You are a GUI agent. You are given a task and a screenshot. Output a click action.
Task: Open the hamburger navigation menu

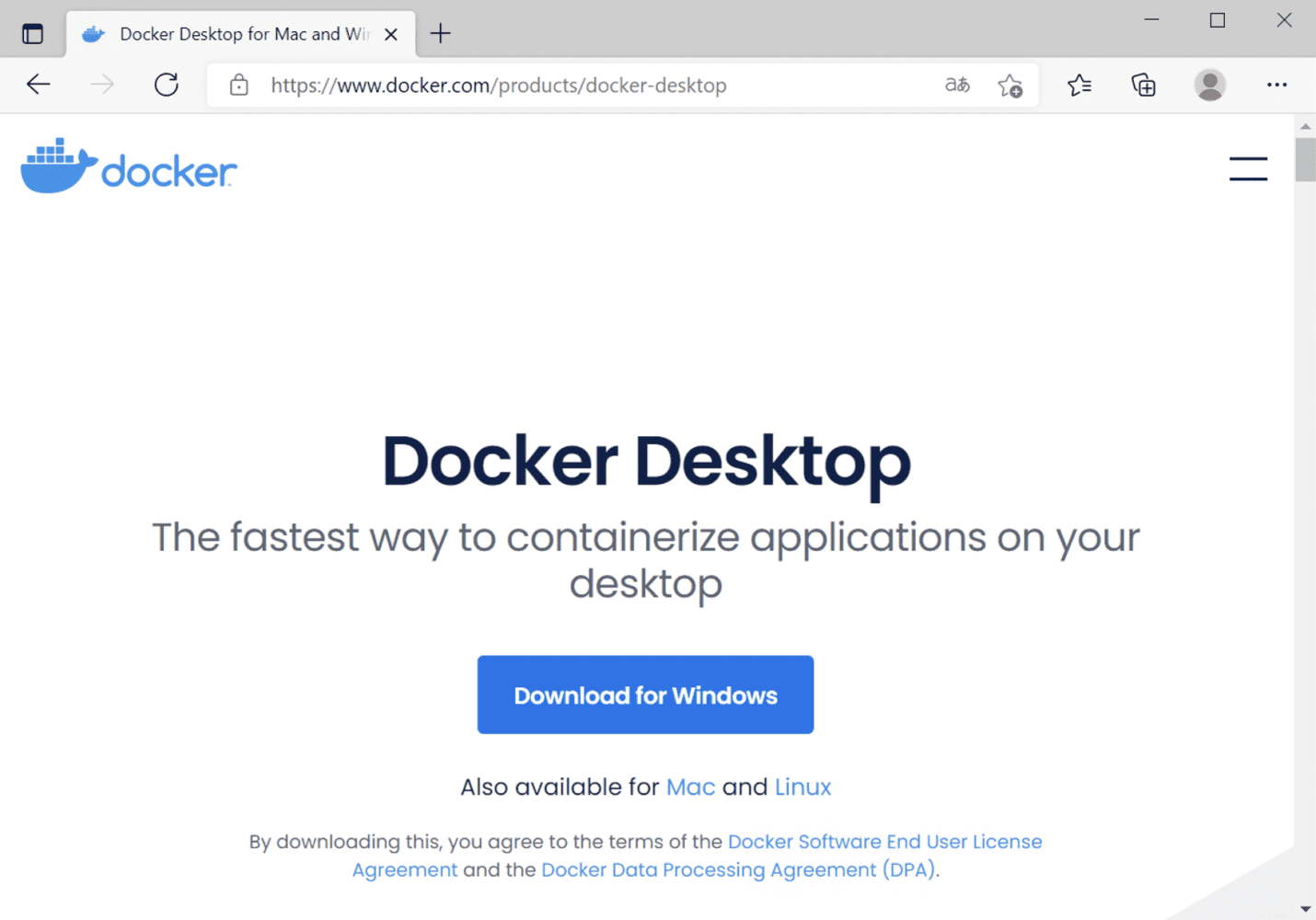point(1248,168)
